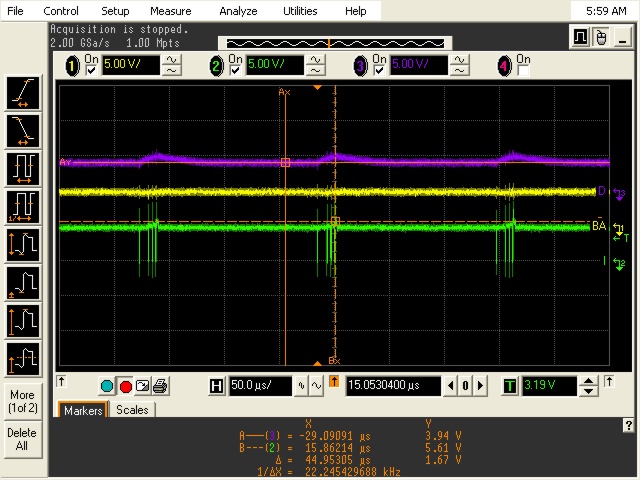
Task: Move horizontal position right with arrow
Action: (x=480, y=386)
